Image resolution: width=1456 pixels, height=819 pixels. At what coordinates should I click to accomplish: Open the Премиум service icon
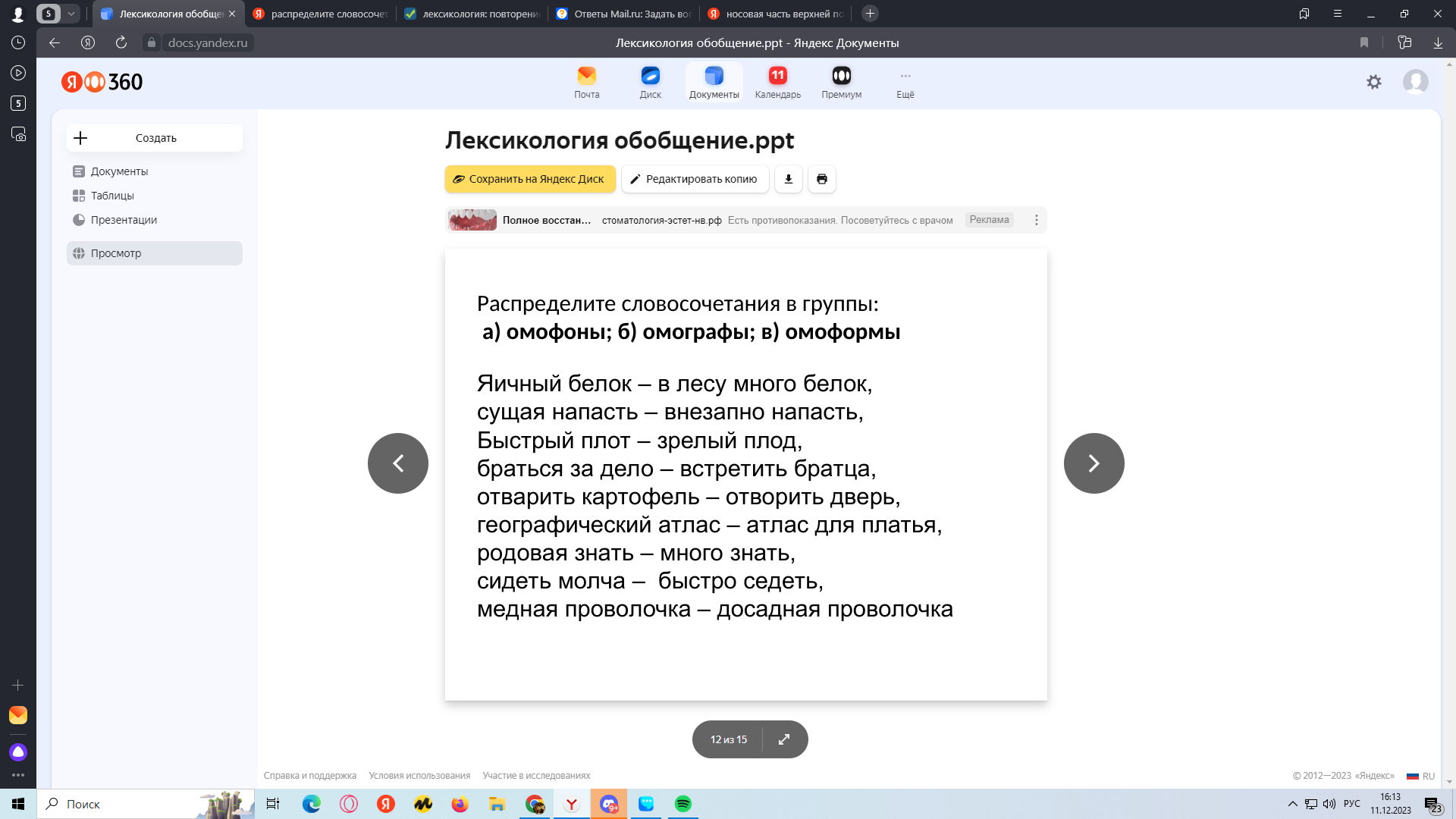pos(841,82)
